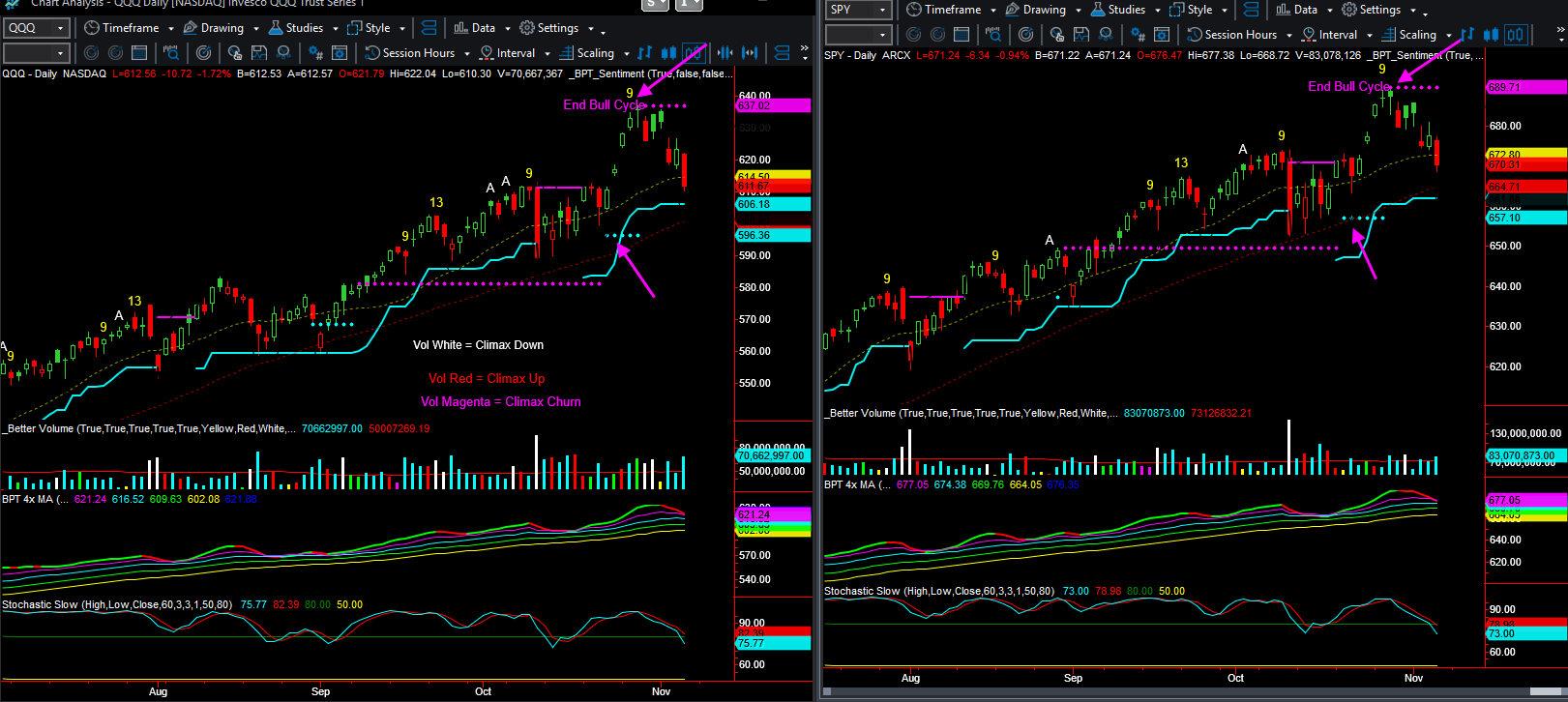The height and width of the screenshot is (702, 1568).
Task: Toggle solid candlestick chart type on SPY chart
Action: click(1491, 35)
